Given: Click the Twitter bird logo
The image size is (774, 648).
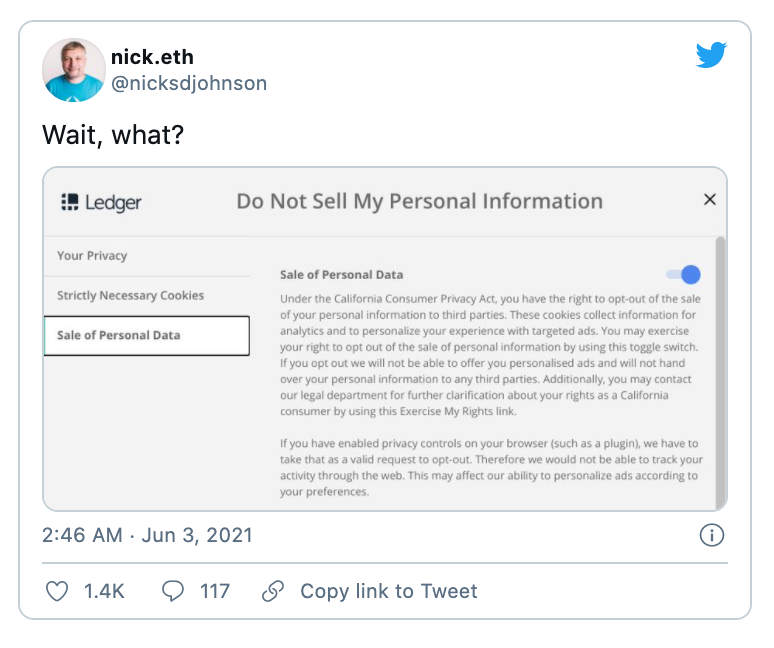Looking at the screenshot, I should click(711, 56).
